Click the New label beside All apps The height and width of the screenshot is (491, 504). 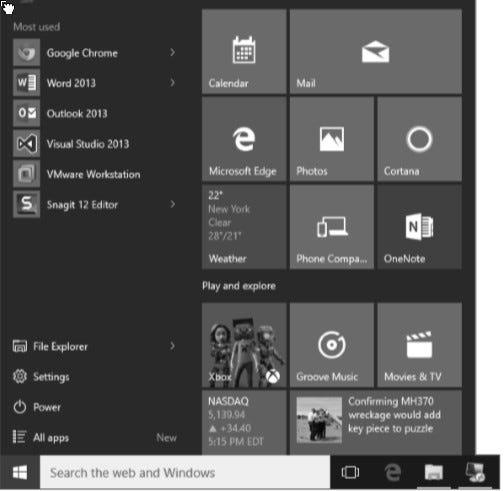166,437
